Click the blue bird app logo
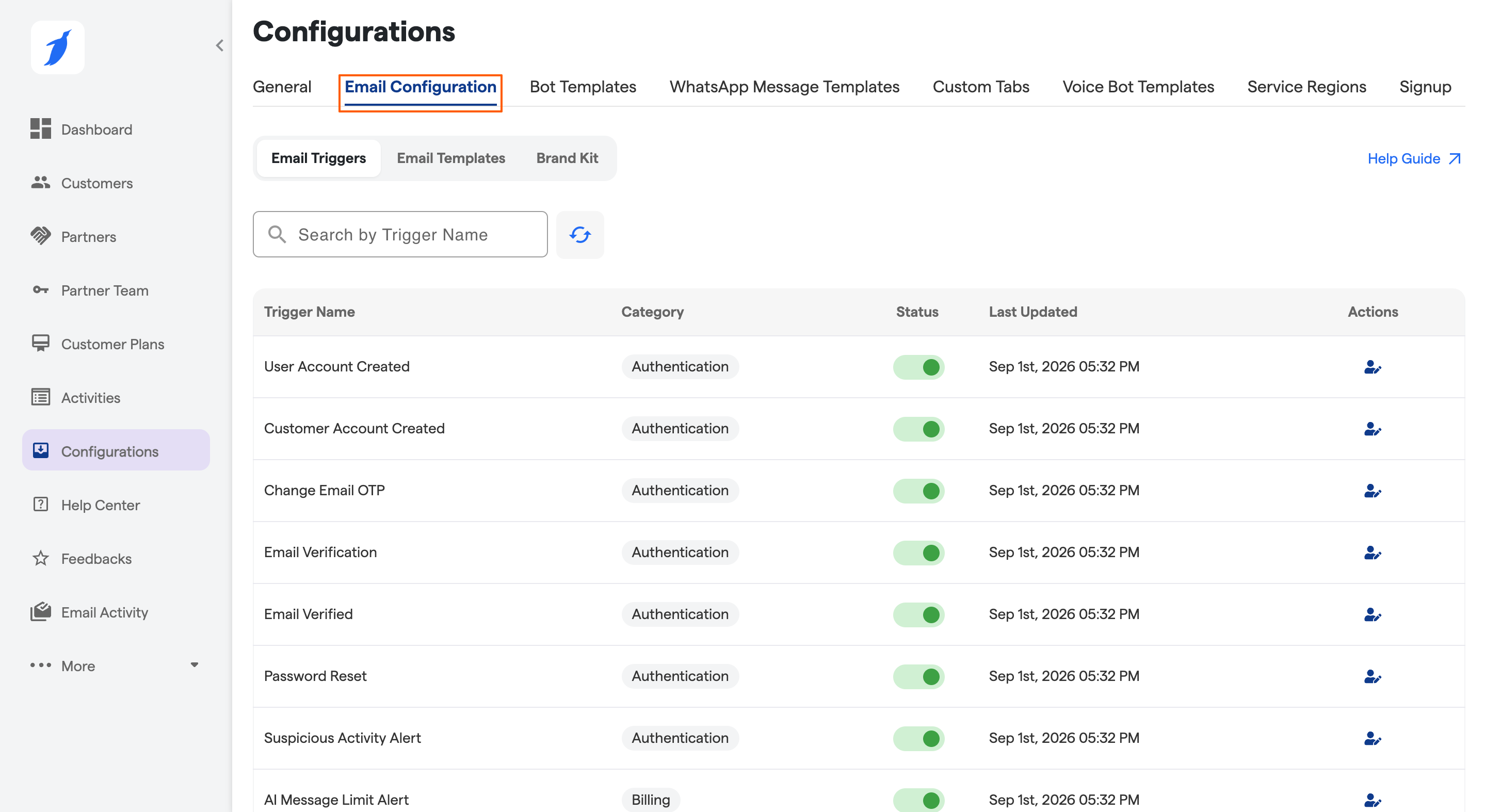The image size is (1485, 812). coord(58,47)
